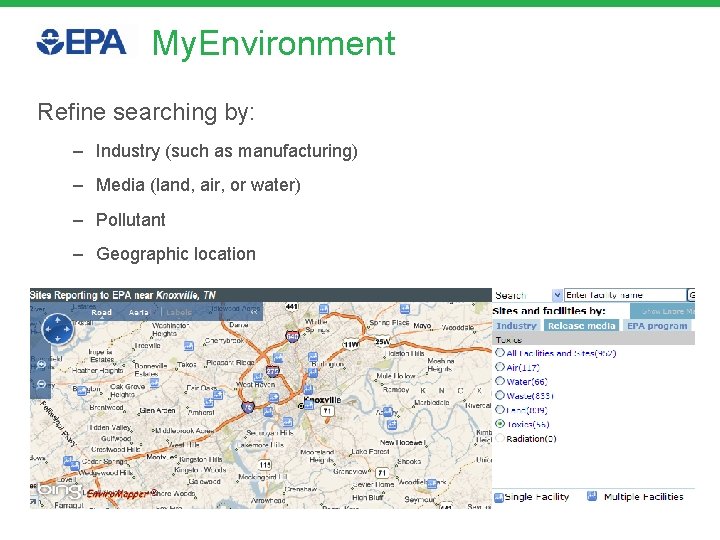Click the EPA logo
The height and width of the screenshot is (540, 720).
click(81, 42)
